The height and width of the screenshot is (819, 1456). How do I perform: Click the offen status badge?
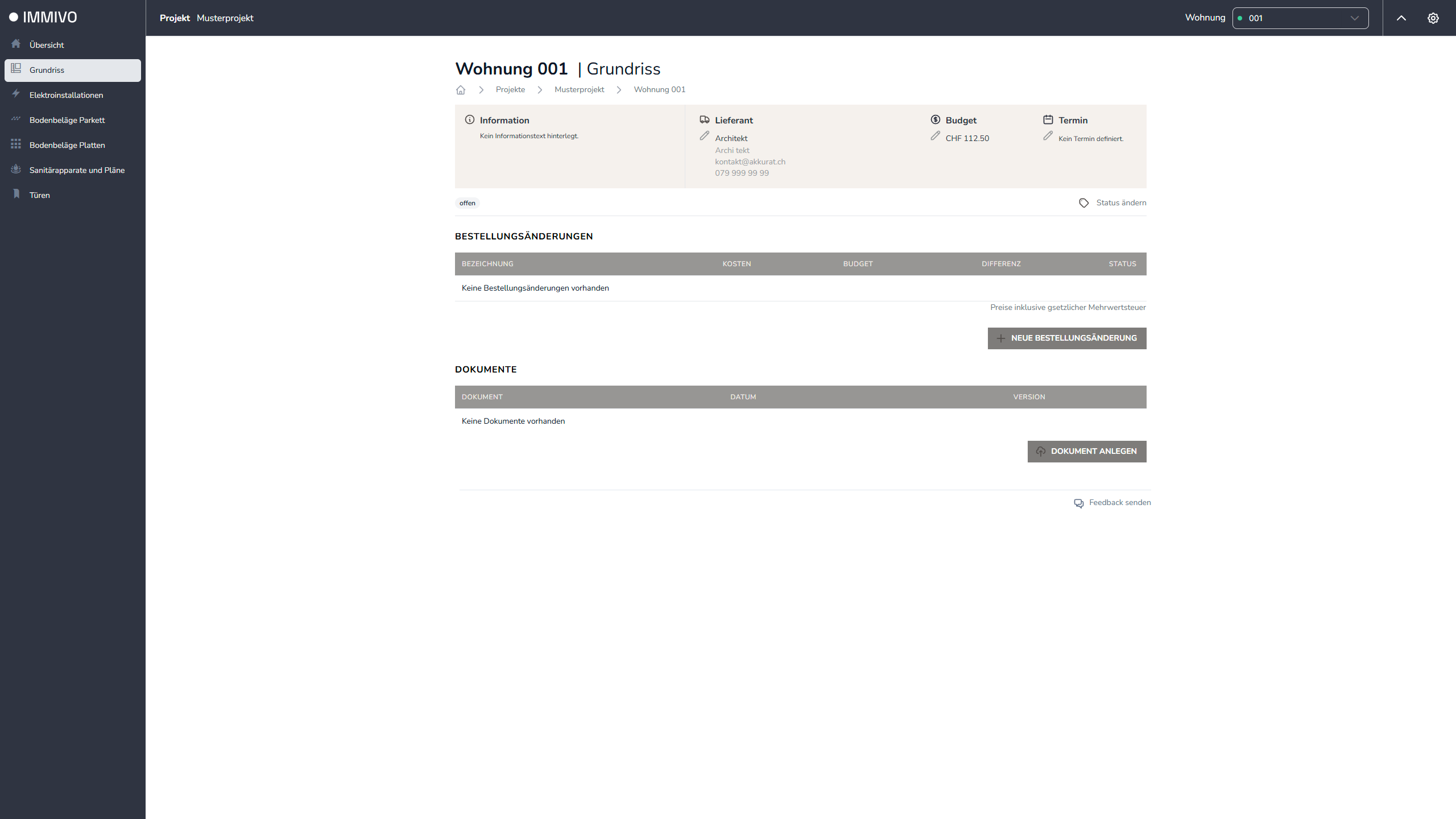468,203
